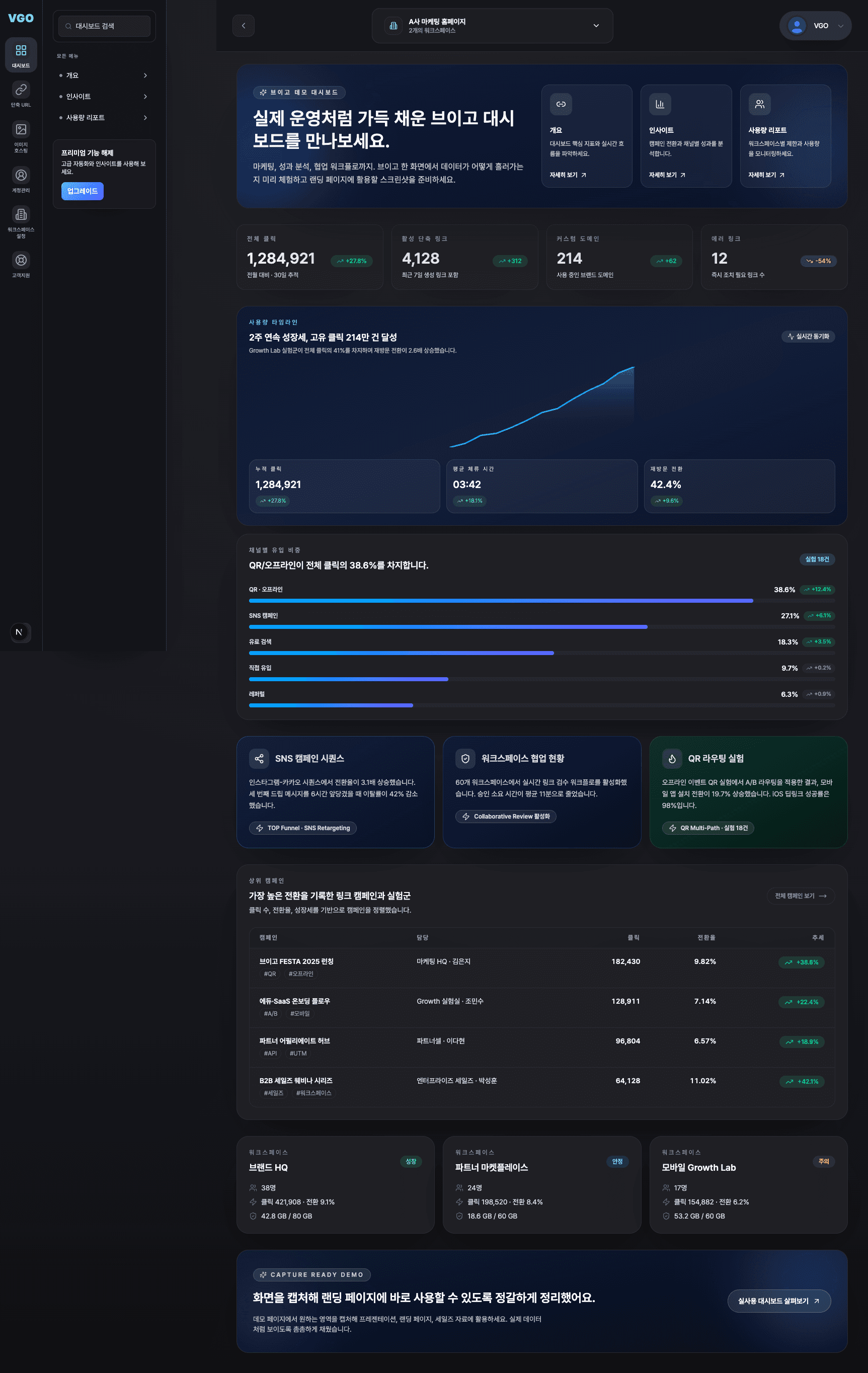Open the VGO user profile dropdown

pos(815,26)
